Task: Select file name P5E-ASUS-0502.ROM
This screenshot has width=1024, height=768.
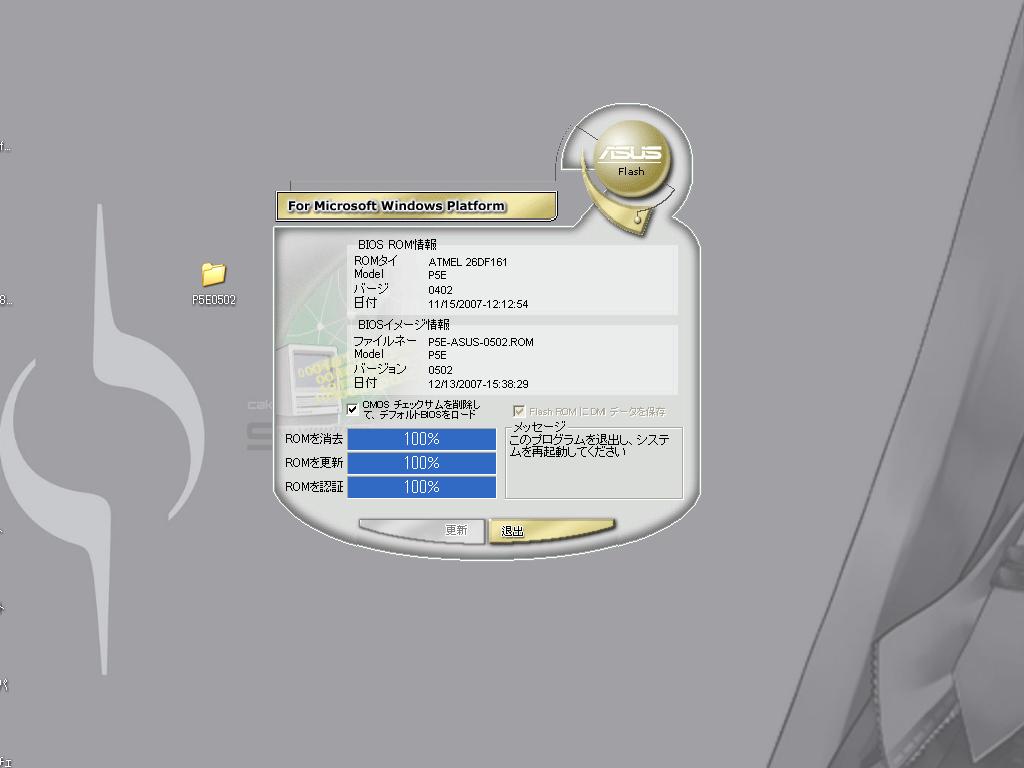Action: 481,342
